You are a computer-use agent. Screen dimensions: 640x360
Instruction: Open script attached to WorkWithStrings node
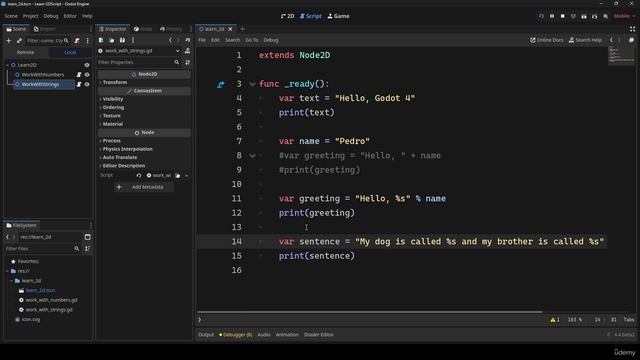[x=79, y=84]
